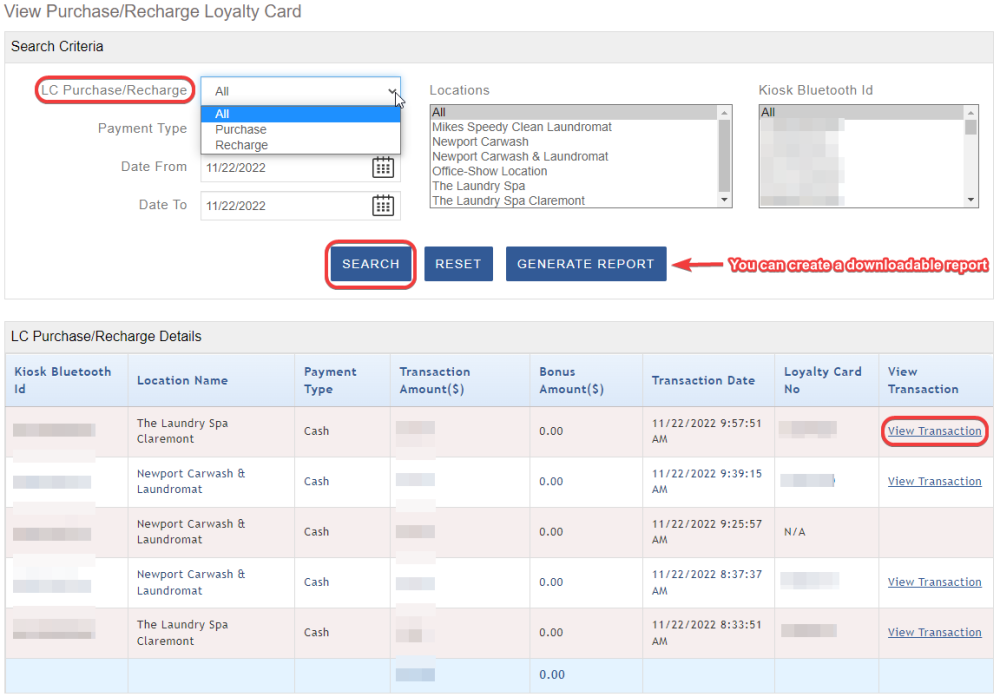This screenshot has width=1000, height=697.
Task: Click the LC Purchase/Recharge Details section heading
Action: (106, 336)
